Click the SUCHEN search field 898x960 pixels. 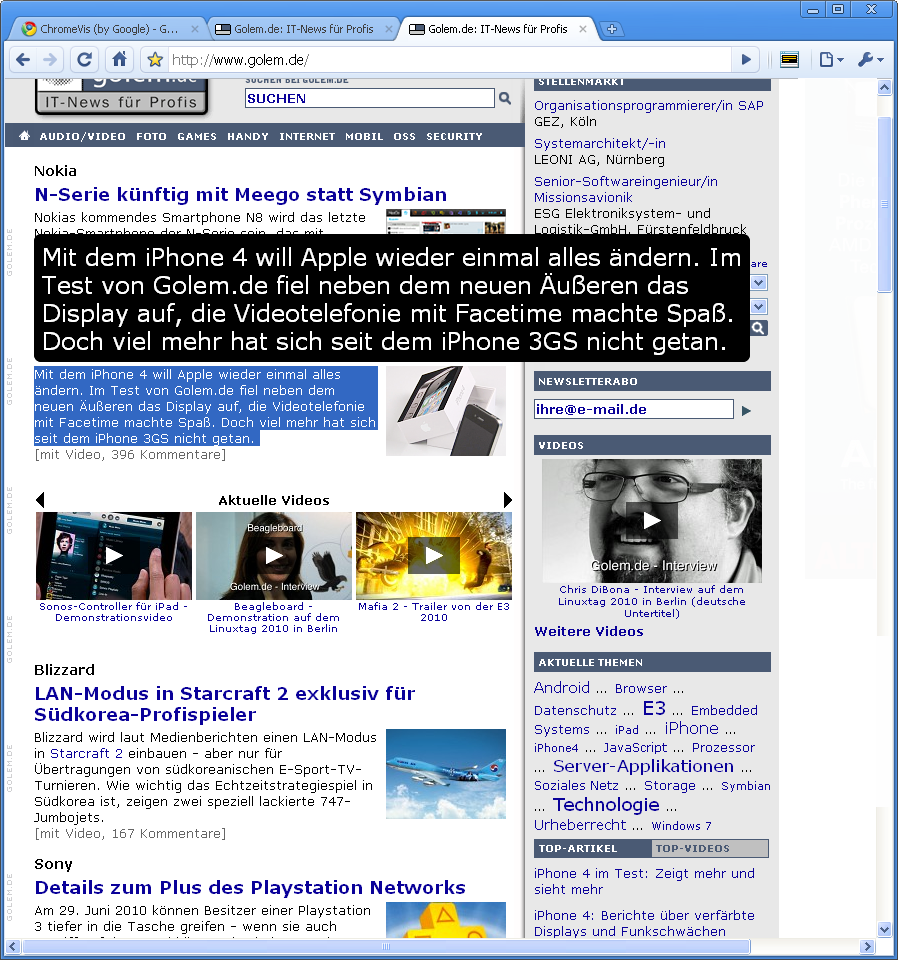(370, 99)
